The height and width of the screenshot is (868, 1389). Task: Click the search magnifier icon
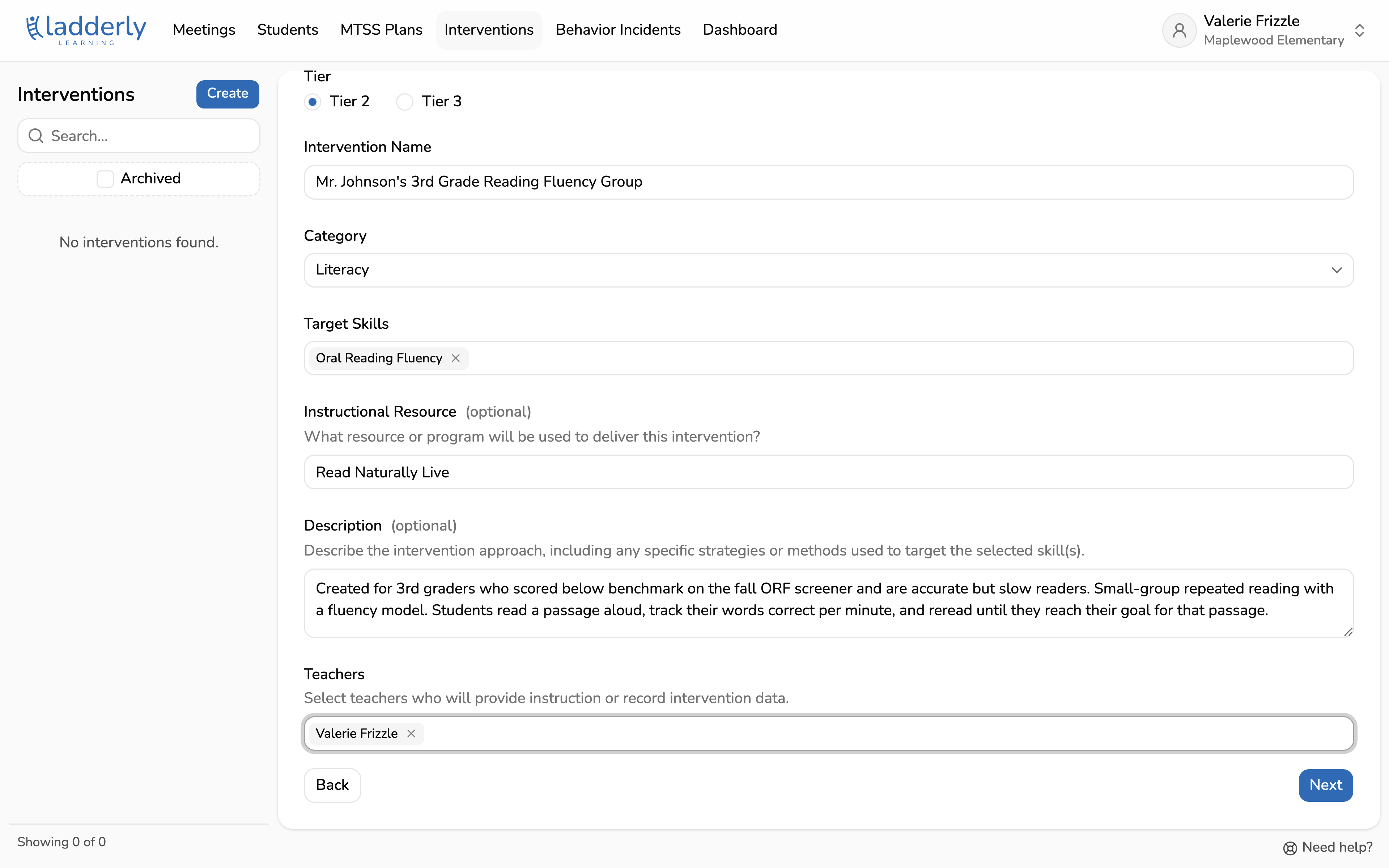36,136
